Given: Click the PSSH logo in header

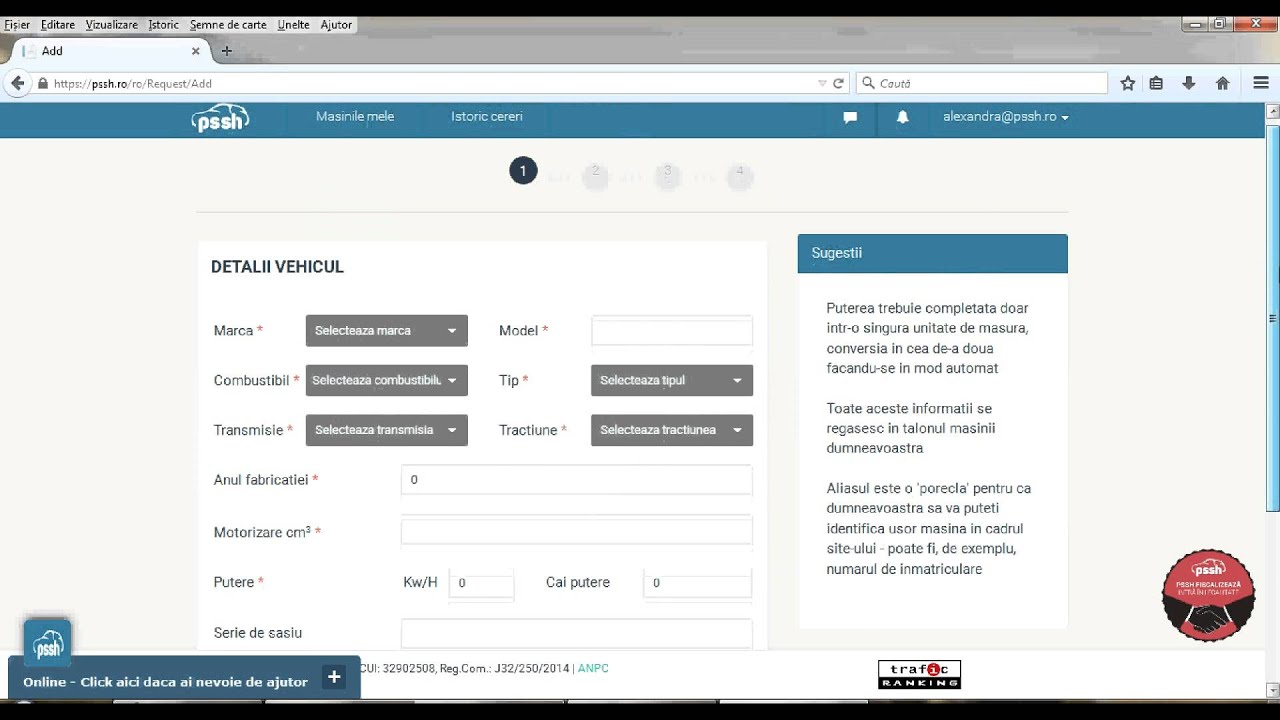Looking at the screenshot, I should coord(220,118).
